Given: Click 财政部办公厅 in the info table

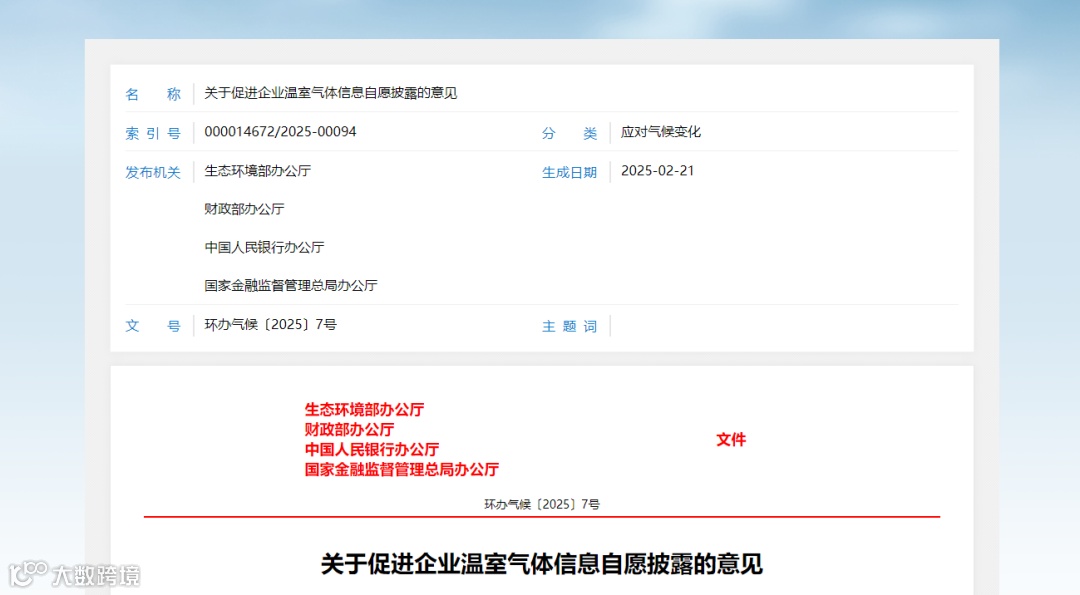Looking at the screenshot, I should click(244, 209).
